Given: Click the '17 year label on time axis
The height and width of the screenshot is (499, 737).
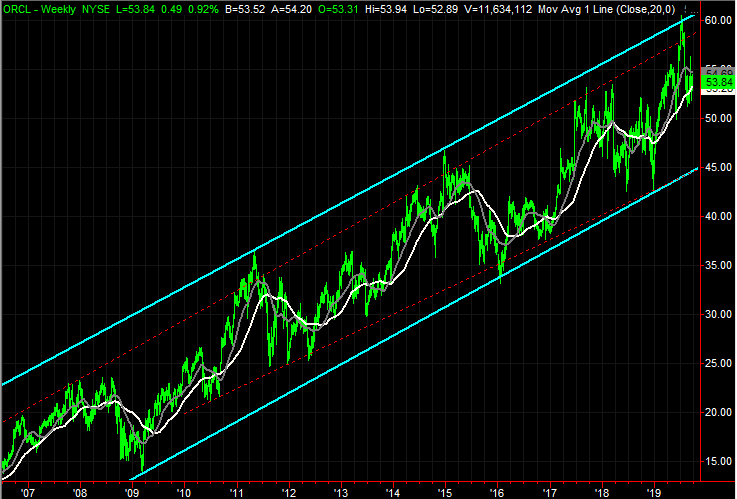Looking at the screenshot, I should point(549,492).
